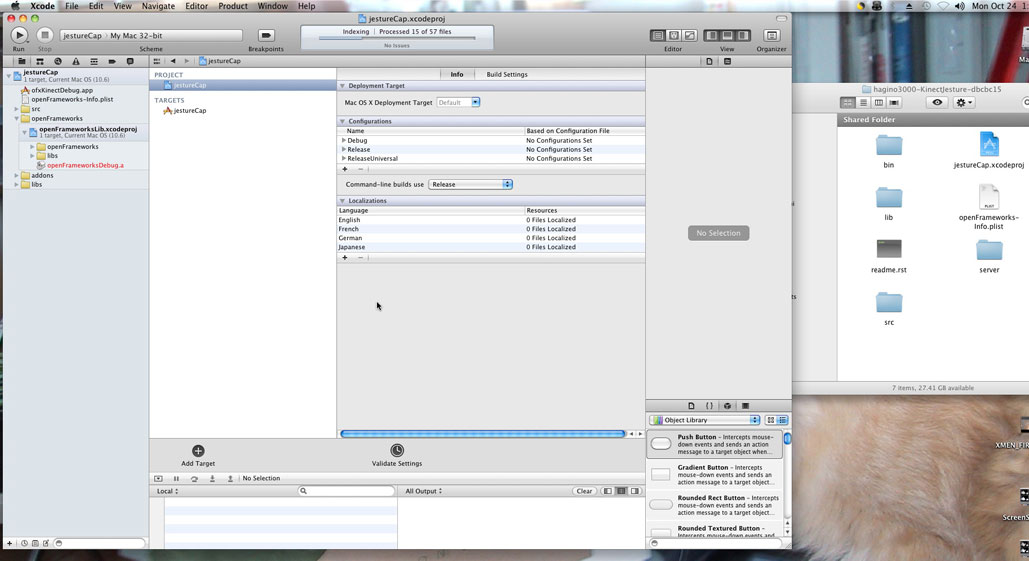Show the Media library
The height and width of the screenshot is (561, 1029).
tap(745, 406)
